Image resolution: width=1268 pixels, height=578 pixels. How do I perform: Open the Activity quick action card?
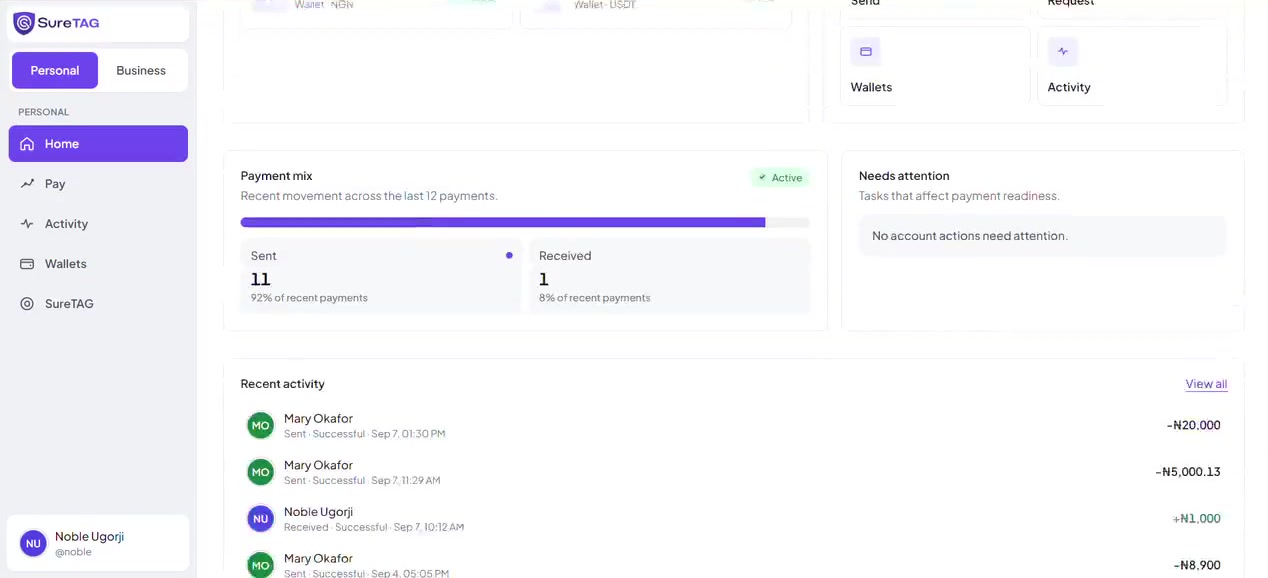(1132, 66)
